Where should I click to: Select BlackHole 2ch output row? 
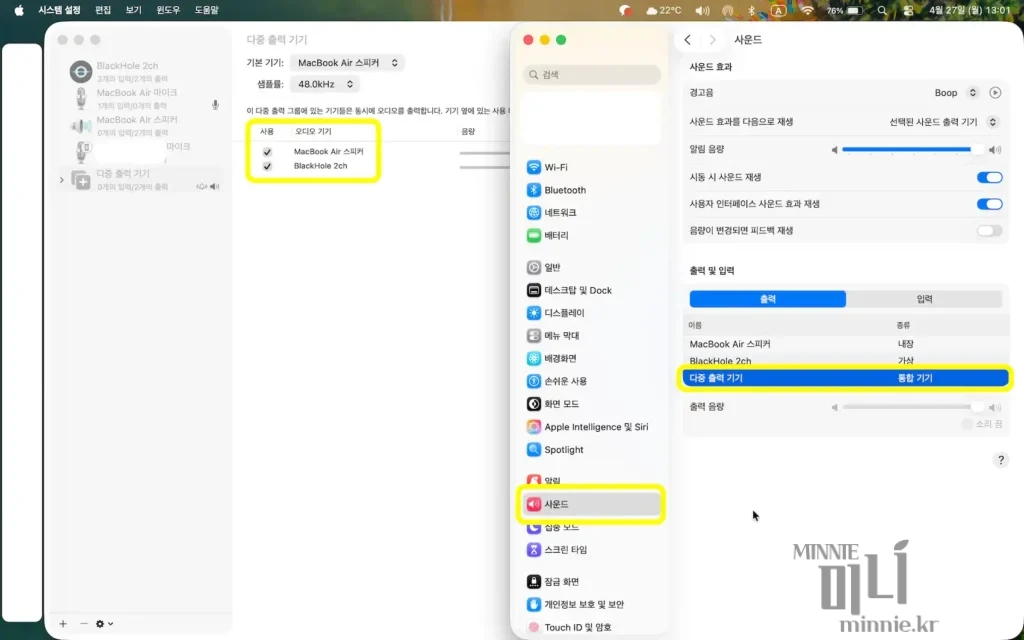(x=846, y=360)
